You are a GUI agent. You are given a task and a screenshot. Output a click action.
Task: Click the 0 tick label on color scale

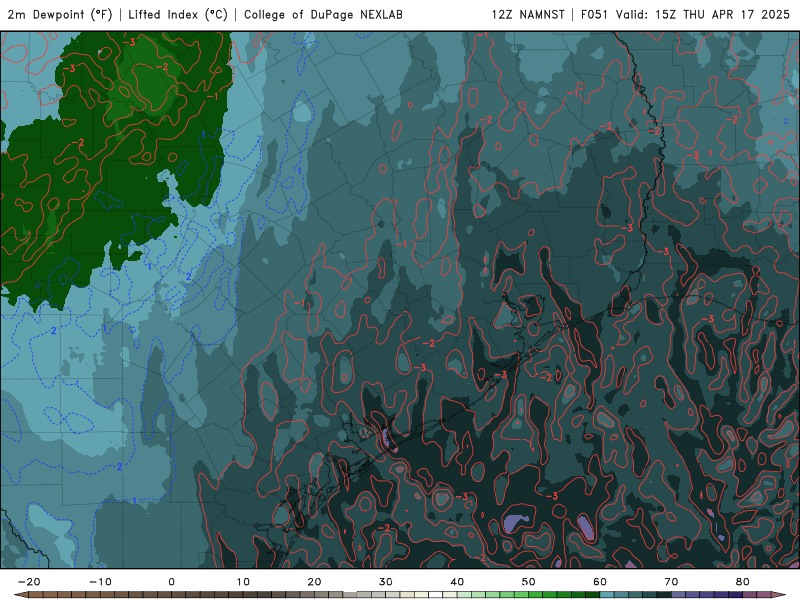(171, 582)
